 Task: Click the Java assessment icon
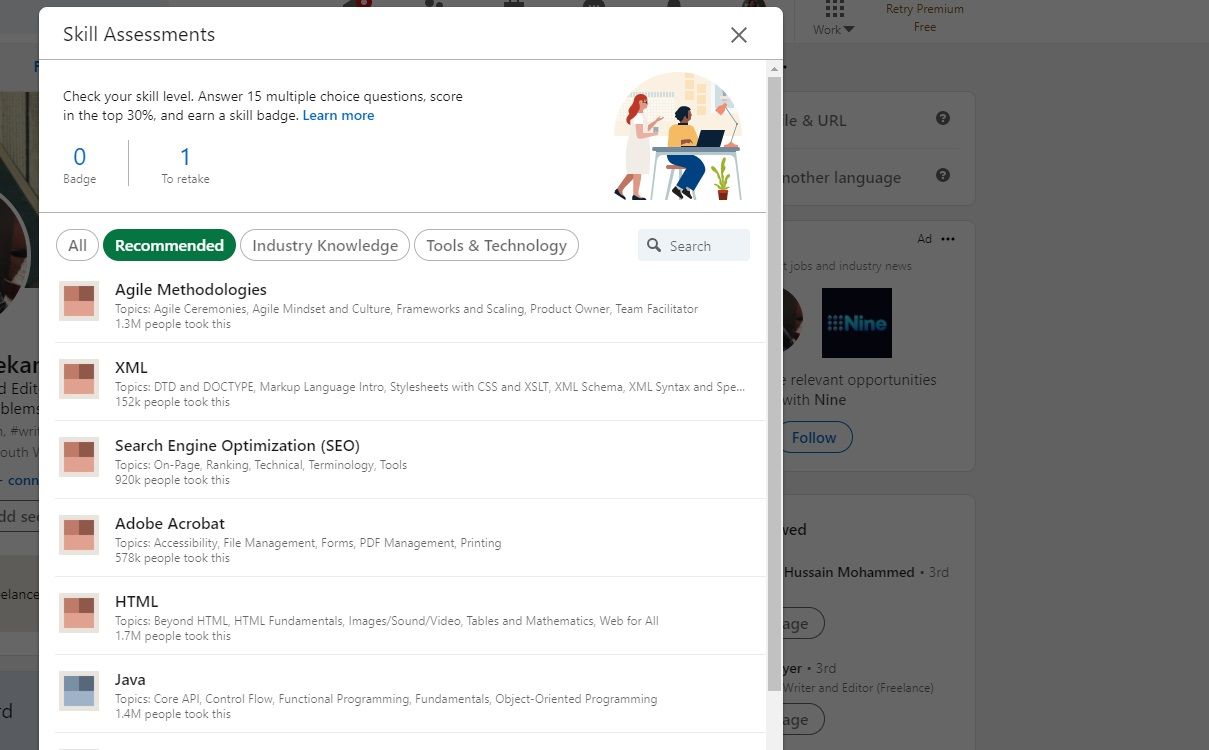coord(79,691)
